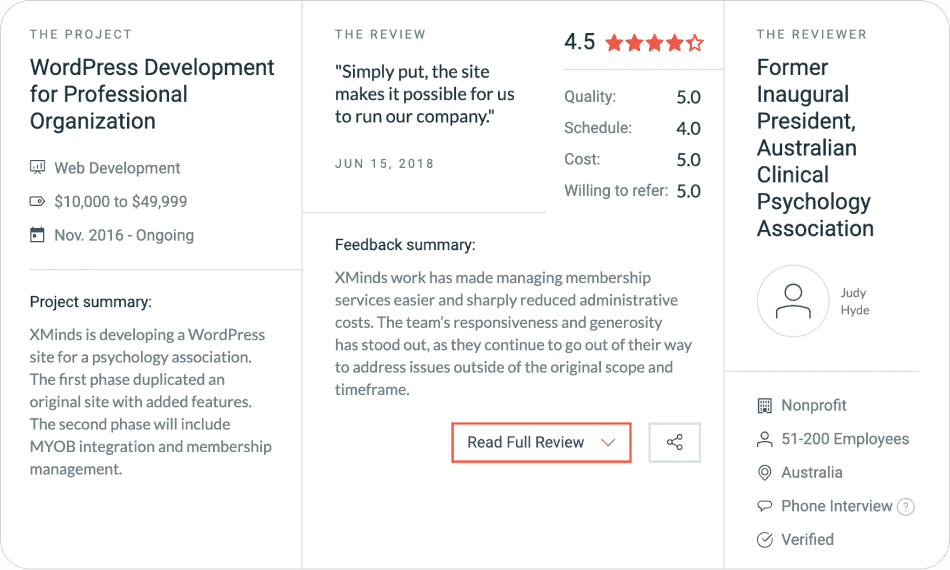Click the share icon button
950x570 pixels.
tap(674, 442)
